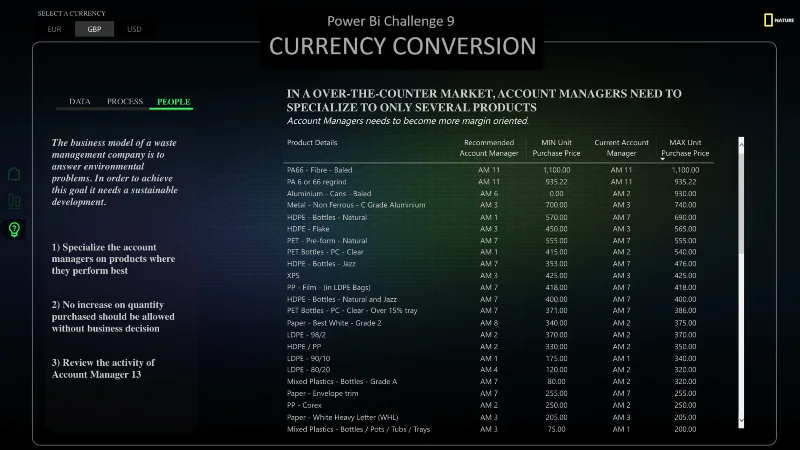800x450 pixels.
Task: Select PP - Corex row
Action: pos(498,405)
